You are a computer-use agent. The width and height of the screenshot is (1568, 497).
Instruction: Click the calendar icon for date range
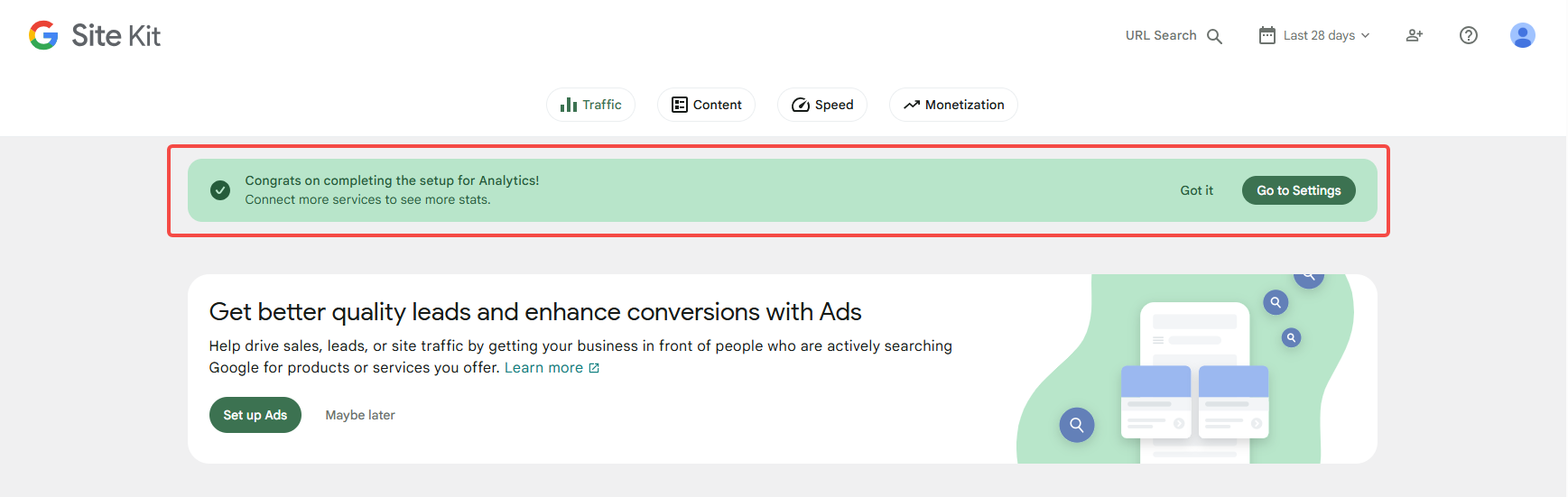1267,35
